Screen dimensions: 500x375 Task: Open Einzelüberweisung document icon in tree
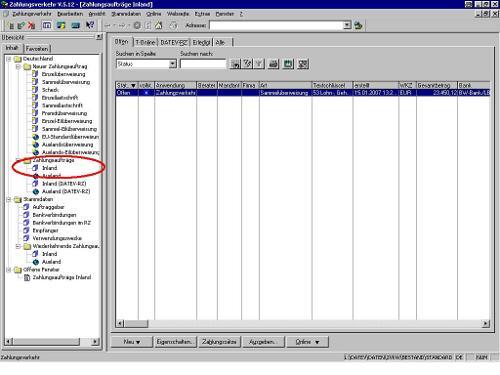coord(35,74)
